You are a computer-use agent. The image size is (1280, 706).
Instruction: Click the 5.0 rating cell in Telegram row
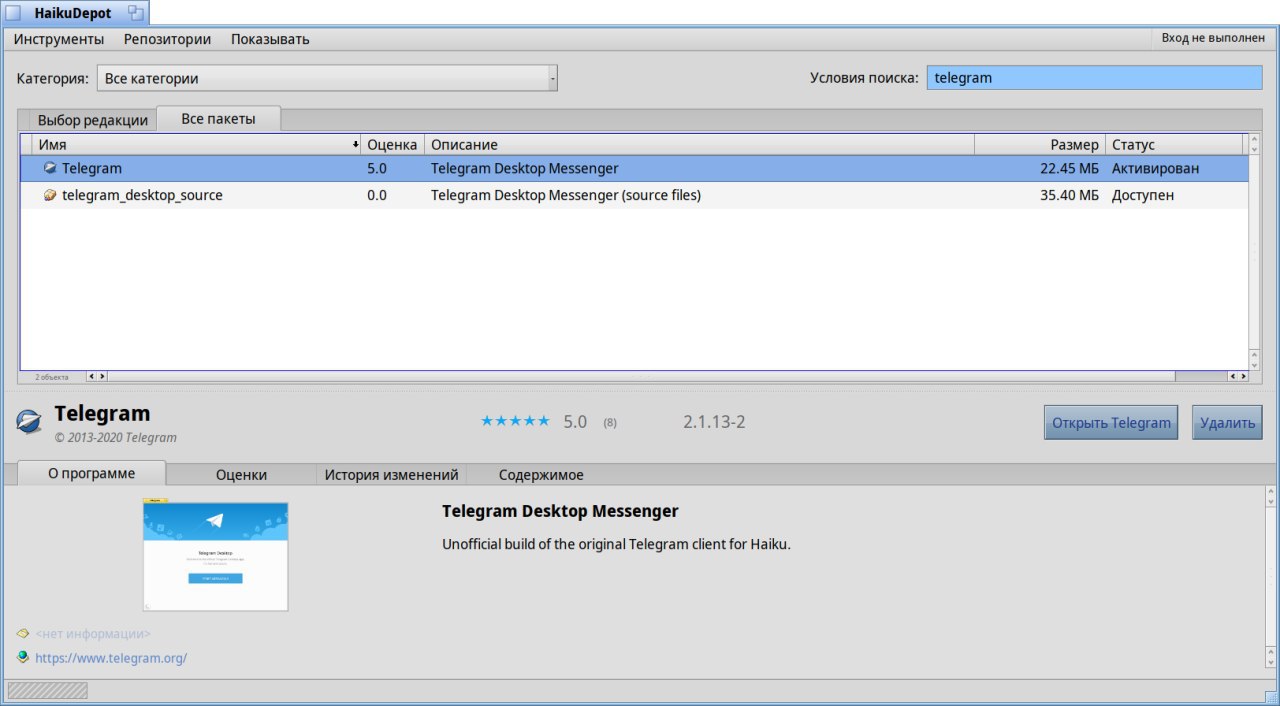point(377,169)
